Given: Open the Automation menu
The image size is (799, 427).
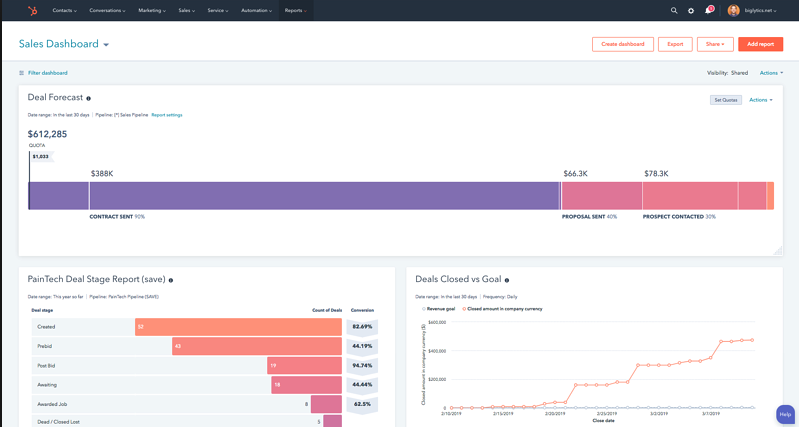Looking at the screenshot, I should coord(256,11).
